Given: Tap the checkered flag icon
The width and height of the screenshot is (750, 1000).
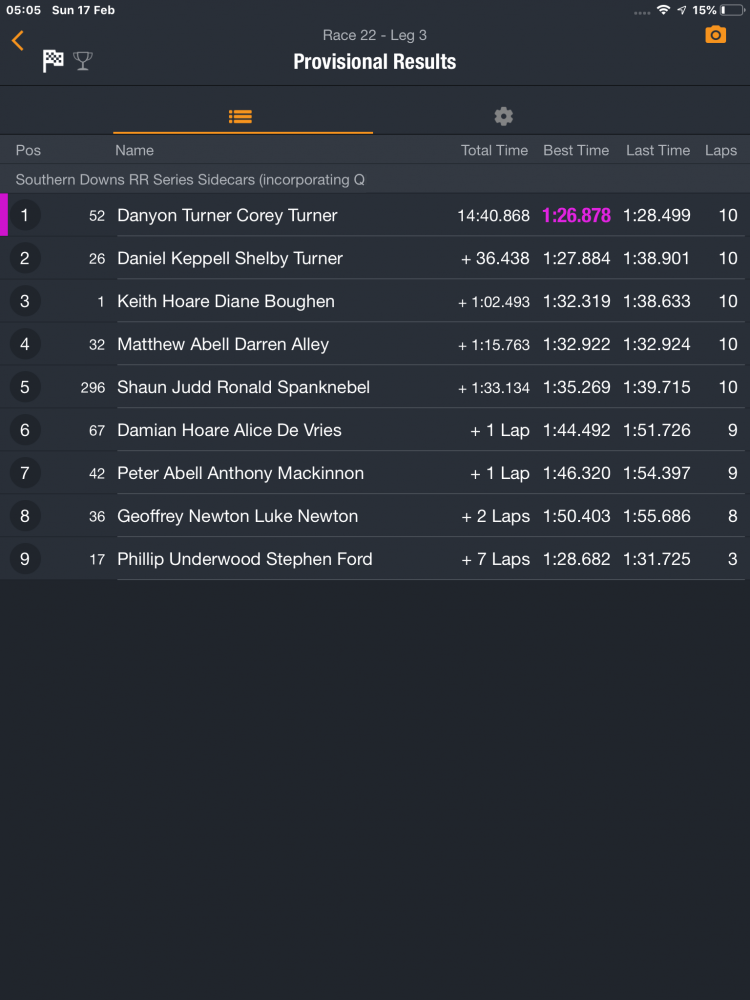Looking at the screenshot, I should pyautogui.click(x=53, y=61).
